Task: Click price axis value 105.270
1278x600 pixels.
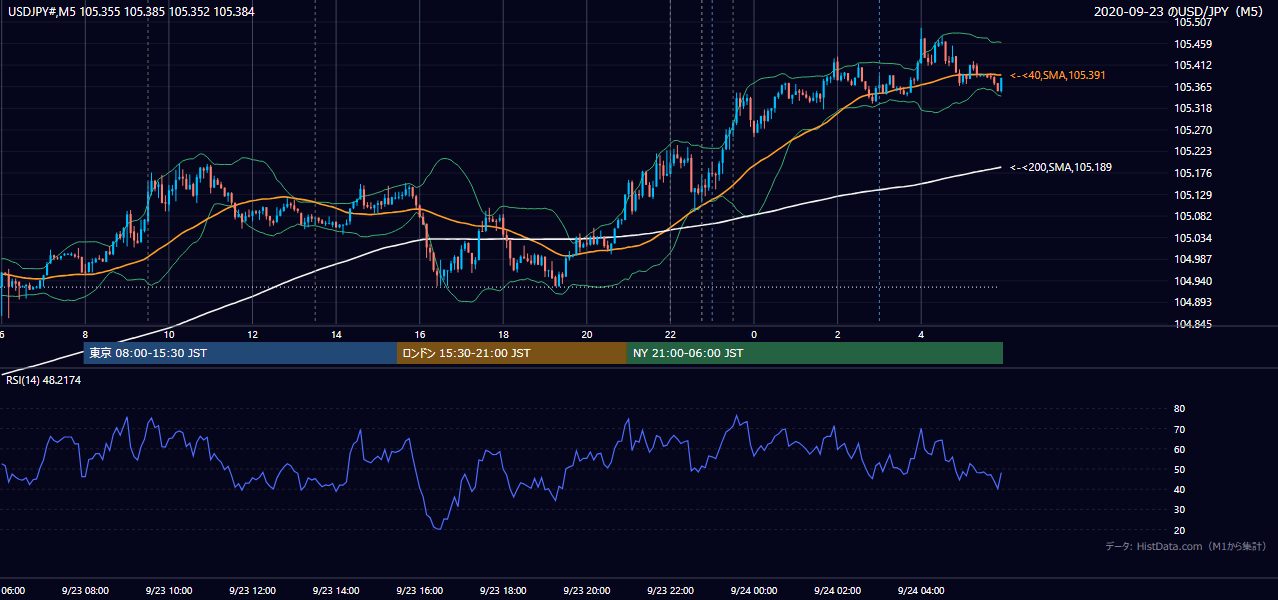Action: [x=1193, y=130]
